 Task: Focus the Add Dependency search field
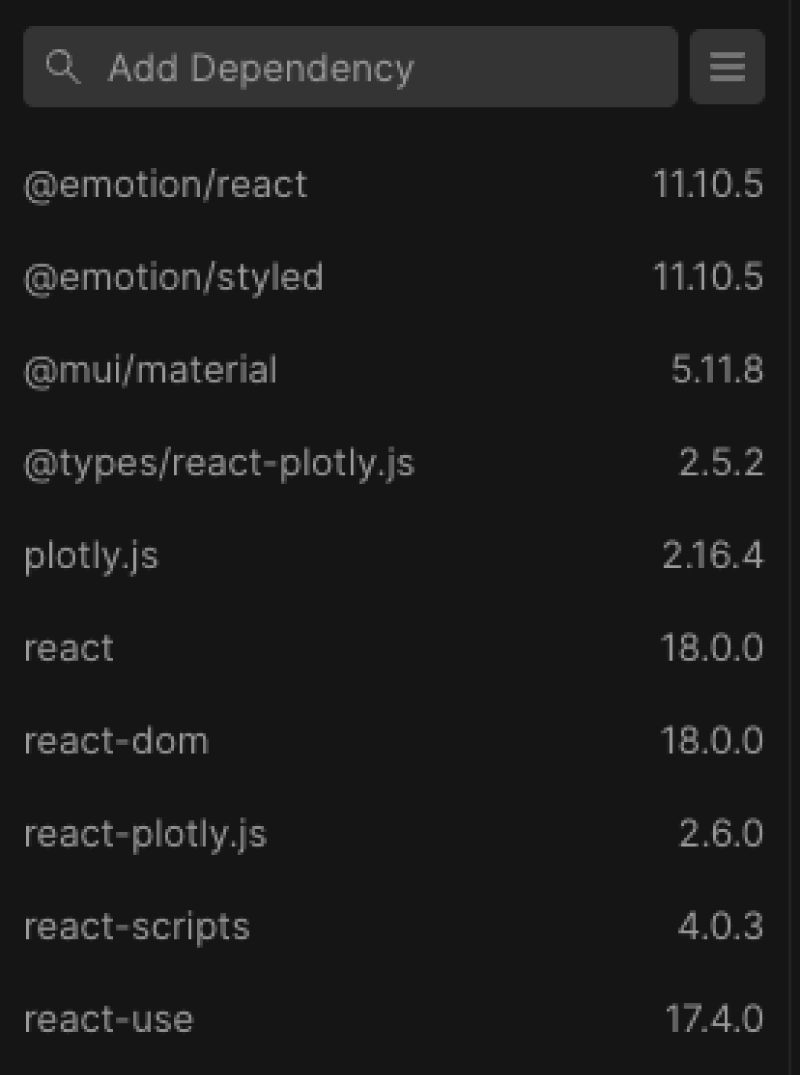[x=350, y=67]
